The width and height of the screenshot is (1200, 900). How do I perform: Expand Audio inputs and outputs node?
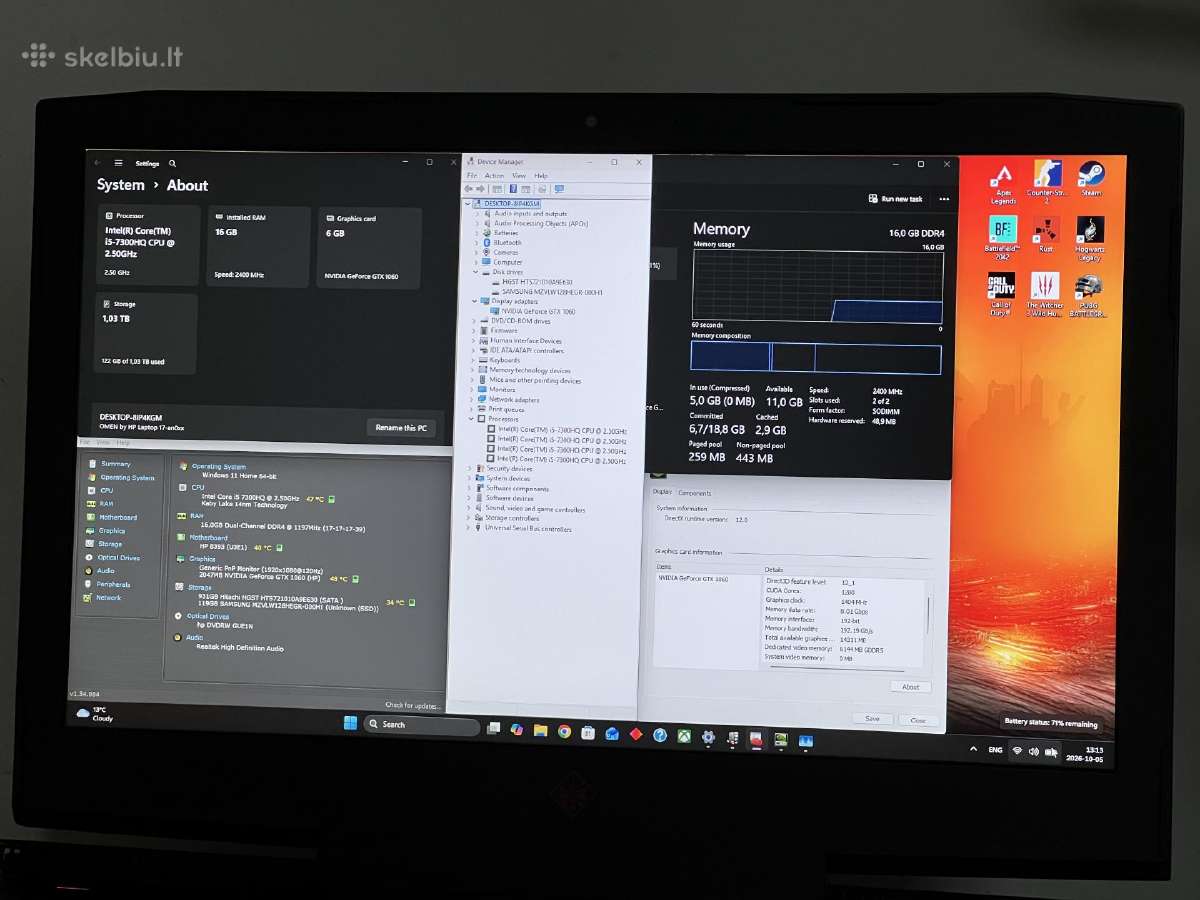[x=478, y=213]
